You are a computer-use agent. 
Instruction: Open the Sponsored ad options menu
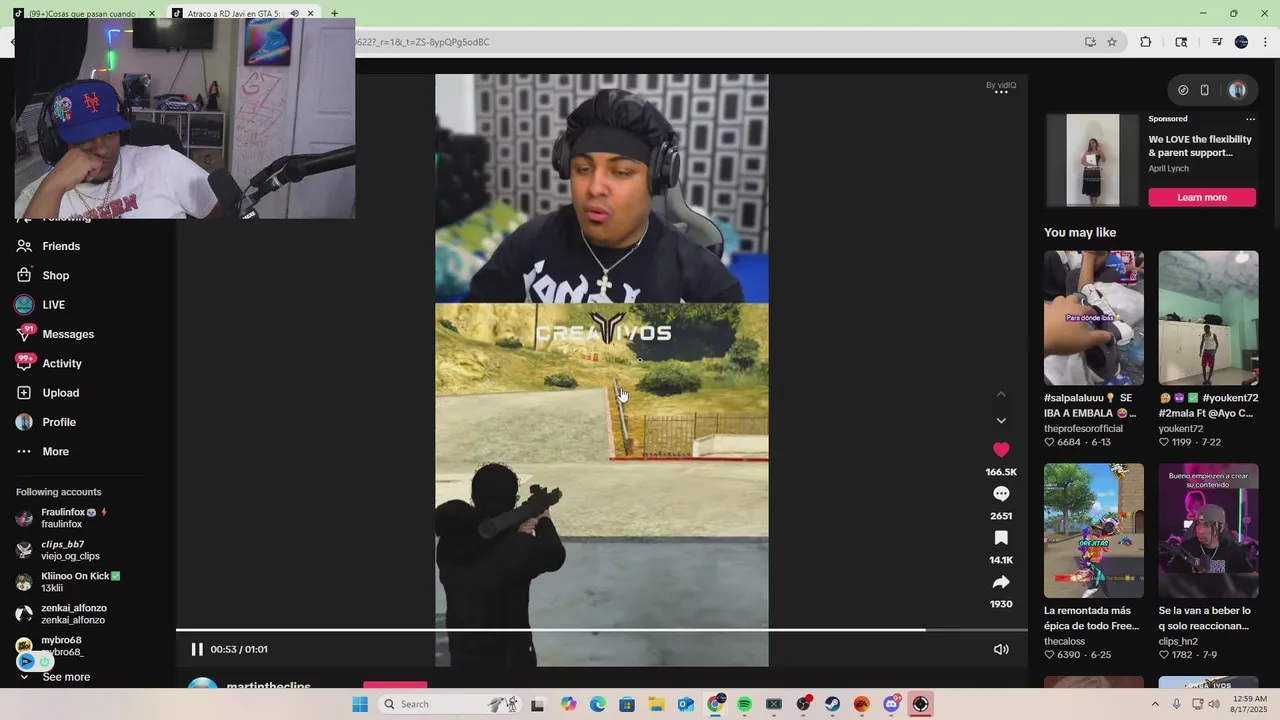tap(1250, 119)
